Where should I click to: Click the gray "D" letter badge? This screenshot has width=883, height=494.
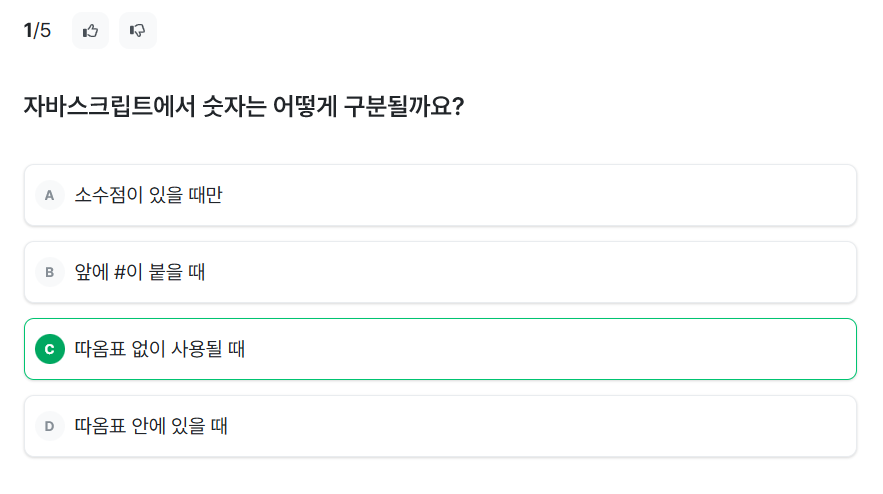[49, 426]
